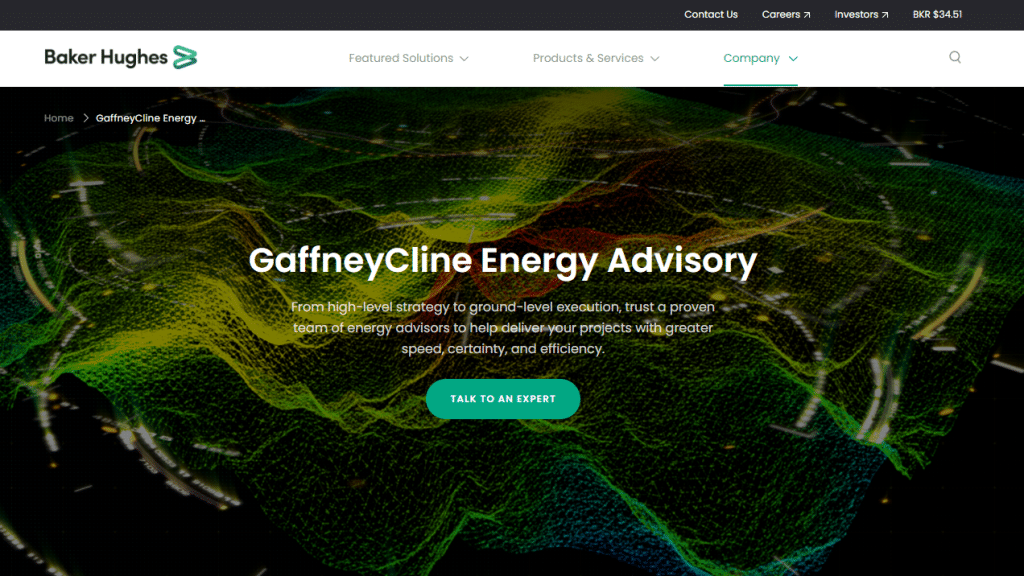Image resolution: width=1024 pixels, height=576 pixels.
Task: Open the search magnifier icon
Action: 955,57
